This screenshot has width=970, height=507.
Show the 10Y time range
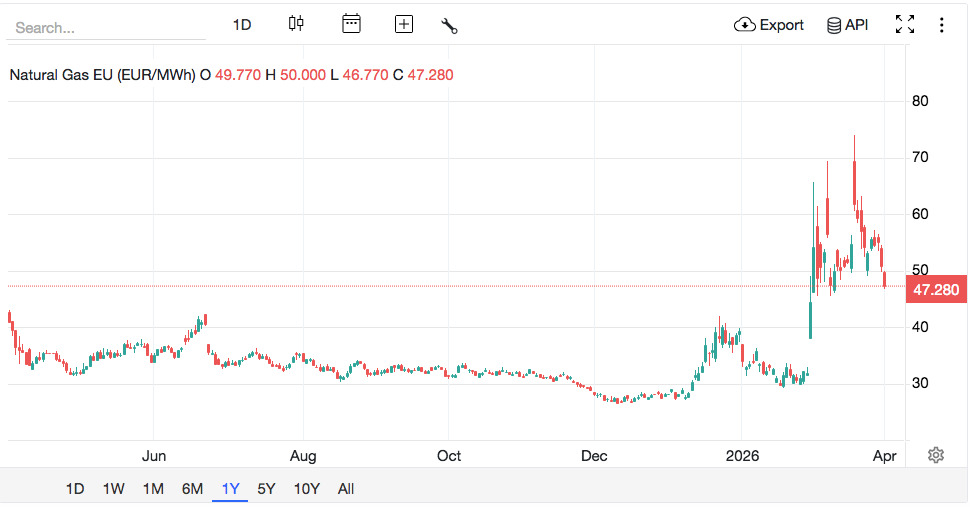306,489
